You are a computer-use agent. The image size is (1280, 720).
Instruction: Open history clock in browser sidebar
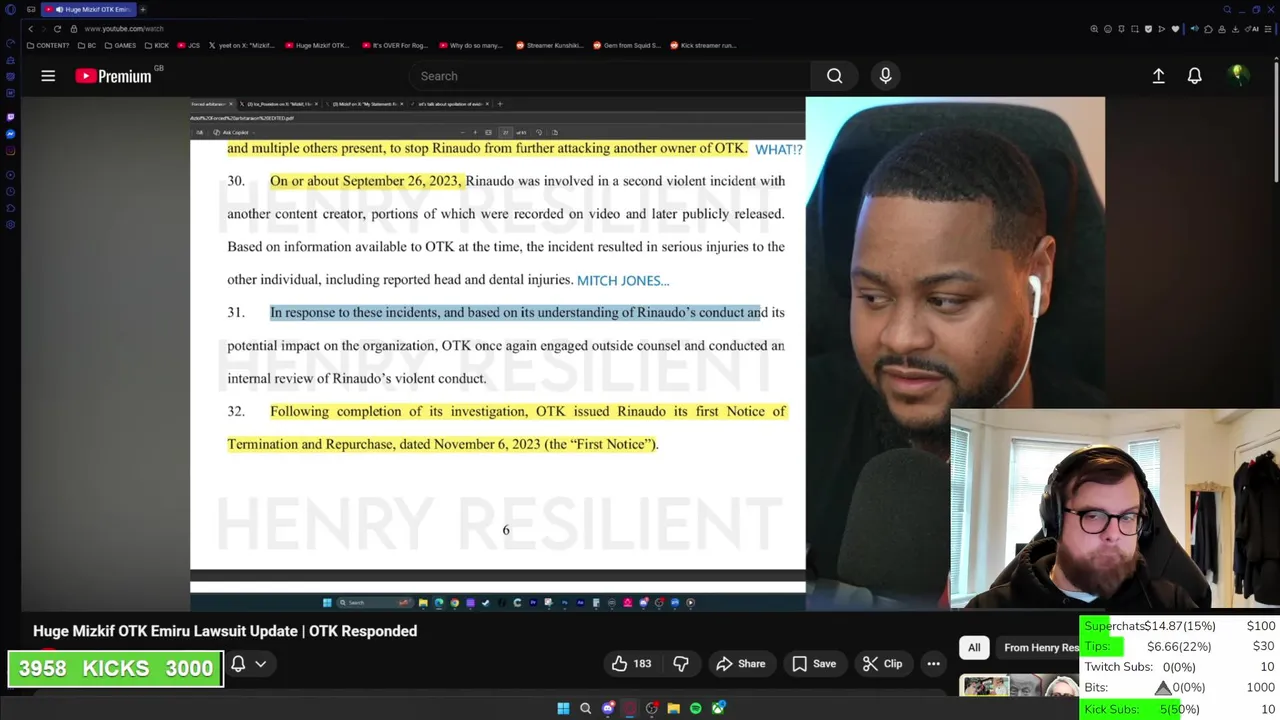click(x=11, y=191)
